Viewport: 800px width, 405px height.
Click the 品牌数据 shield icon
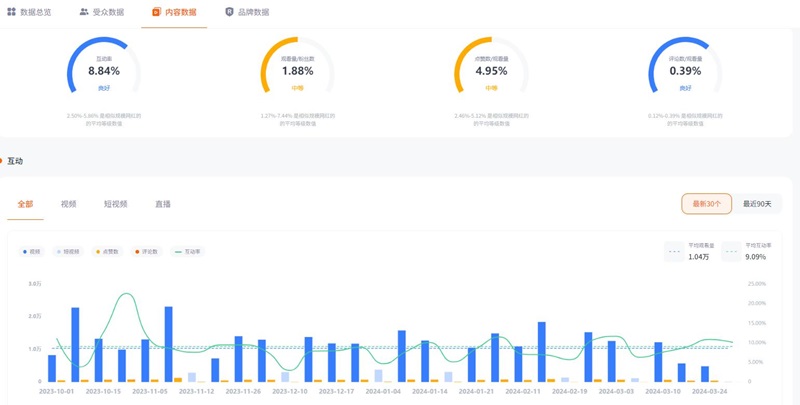coord(229,12)
